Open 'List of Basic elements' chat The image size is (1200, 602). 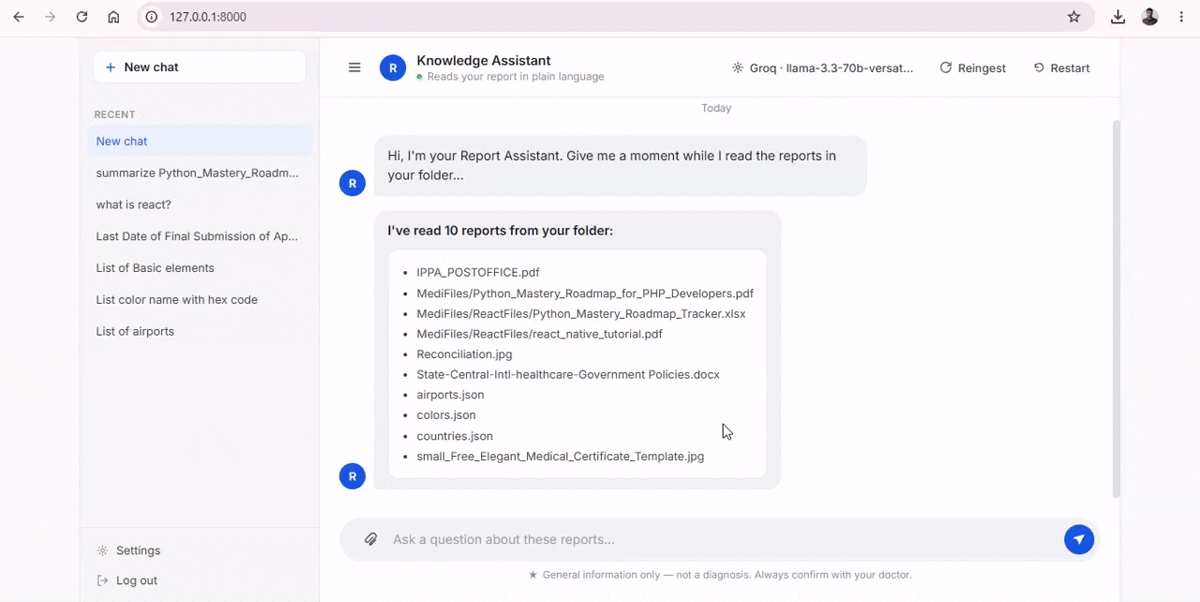click(200, 268)
